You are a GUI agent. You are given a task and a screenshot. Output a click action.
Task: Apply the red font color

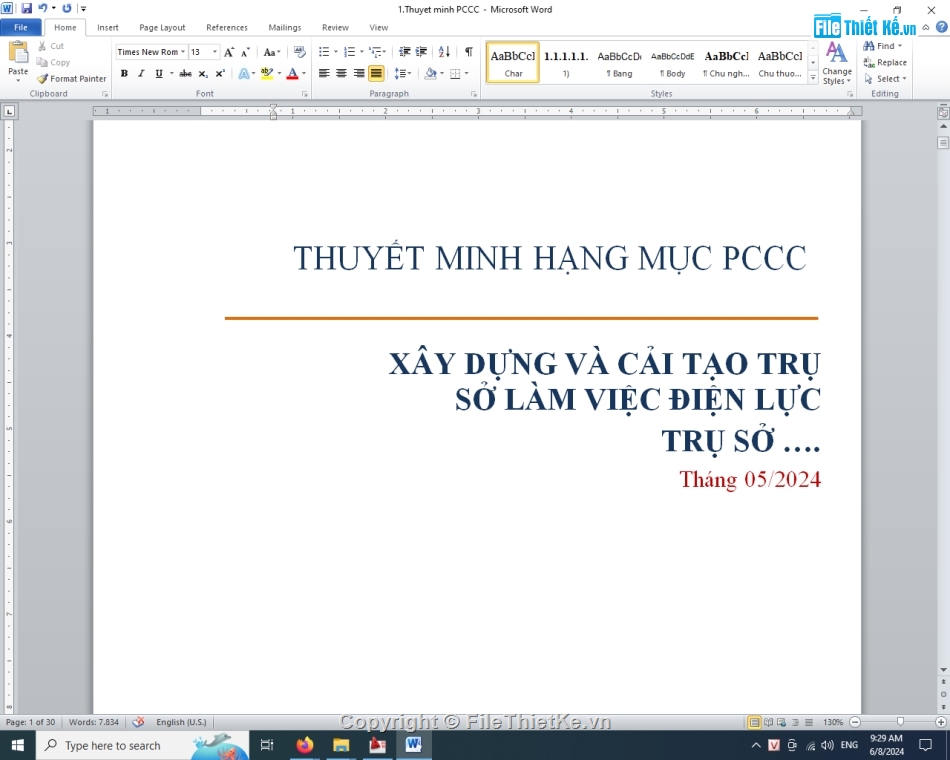tap(292, 73)
